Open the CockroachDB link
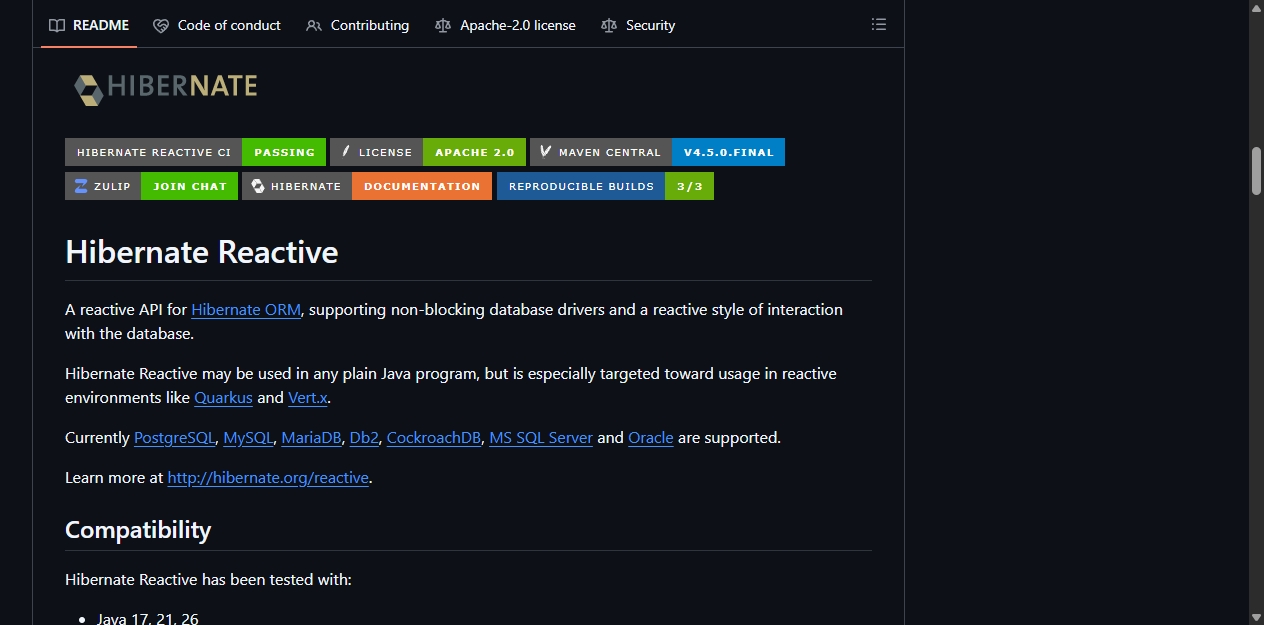Screen dimensions: 1264x625 433,438
